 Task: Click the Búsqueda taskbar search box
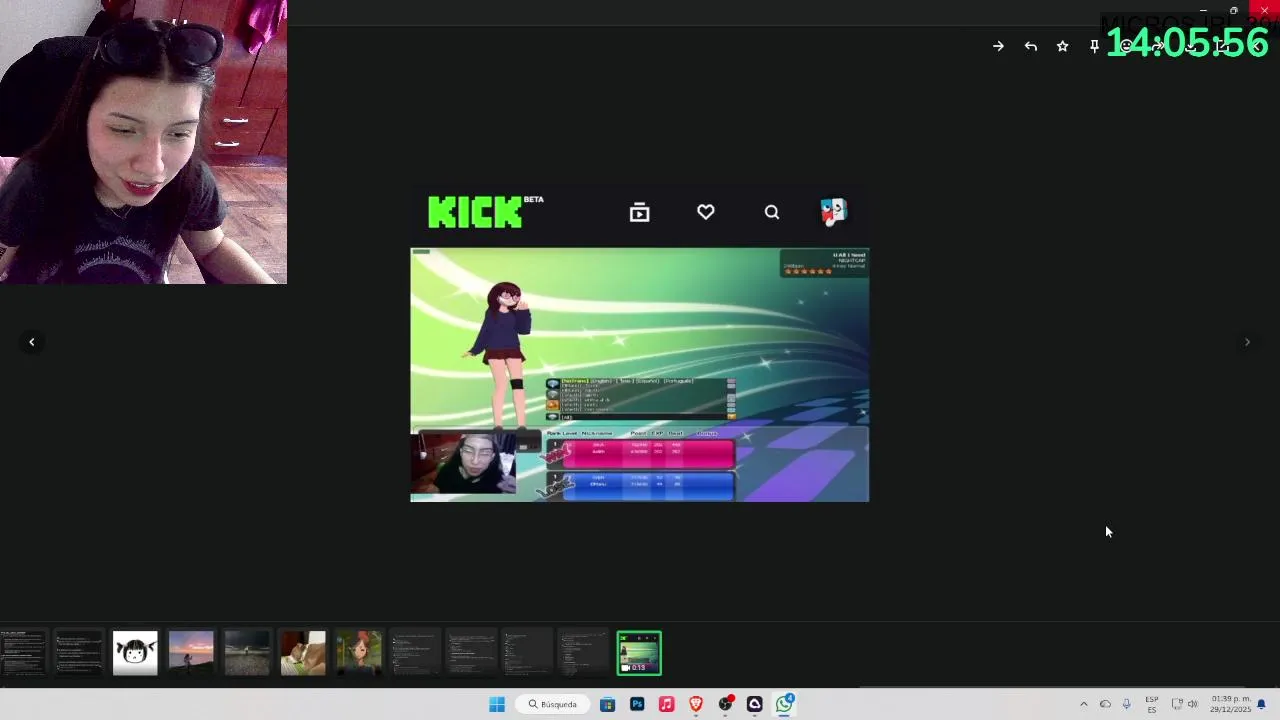[x=553, y=704]
